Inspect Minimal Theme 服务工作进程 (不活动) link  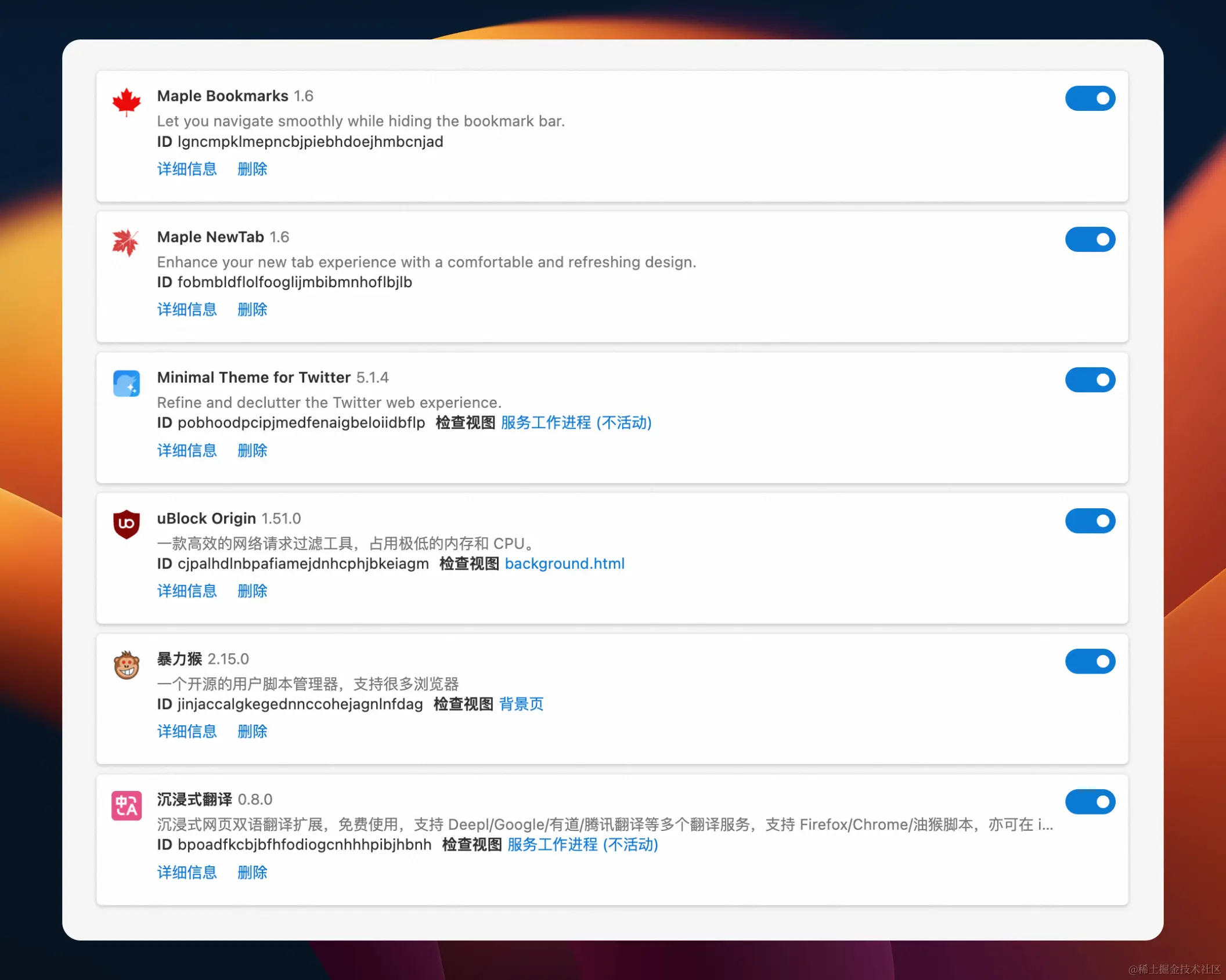(x=576, y=422)
